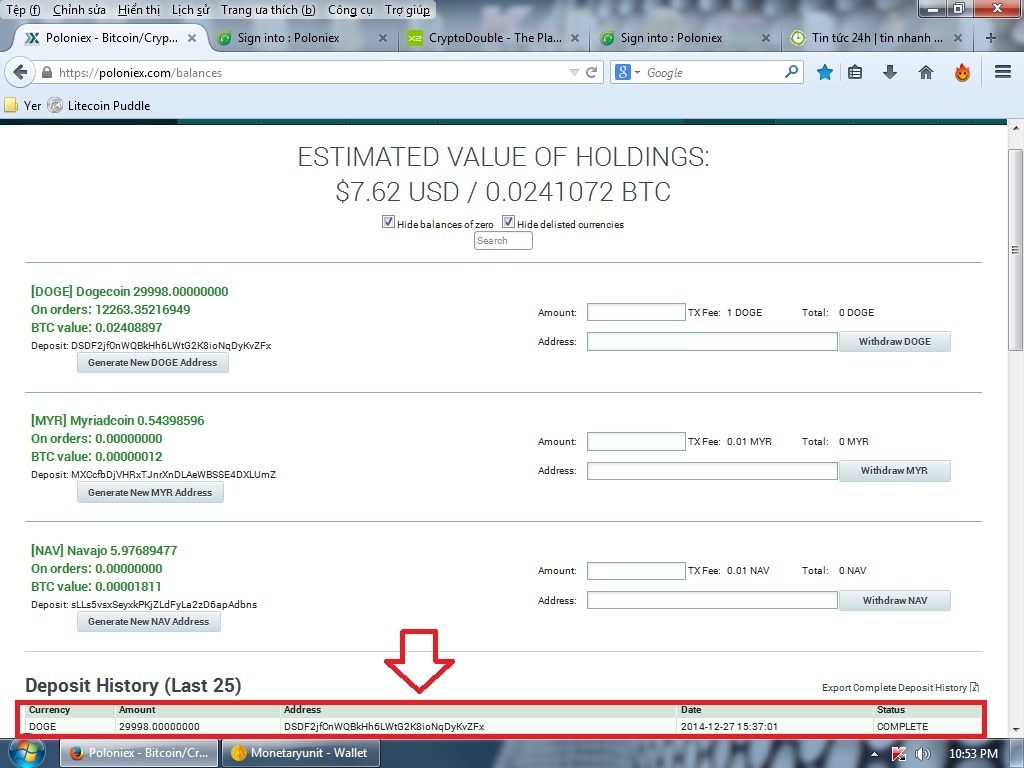Close the Poloniex - Bitcoin/Cryp tab
Viewport: 1024px width, 768px height.
(x=192, y=38)
